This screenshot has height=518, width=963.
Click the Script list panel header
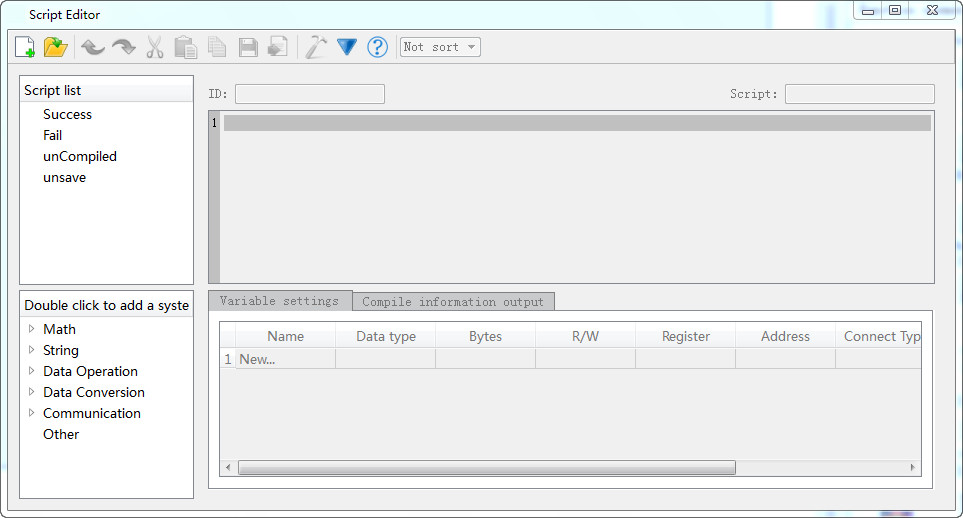[x=106, y=90]
